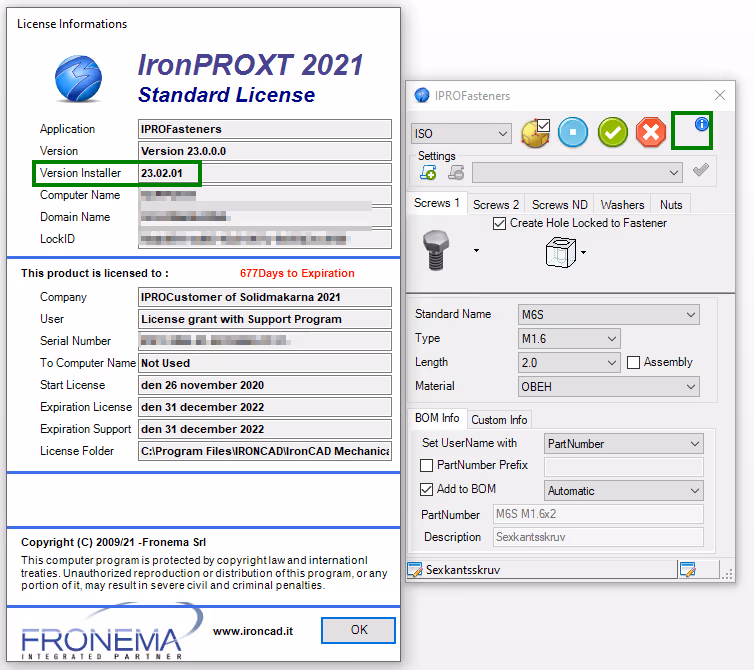
Task: Open the Length 2.0 dropdown
Action: [569, 362]
